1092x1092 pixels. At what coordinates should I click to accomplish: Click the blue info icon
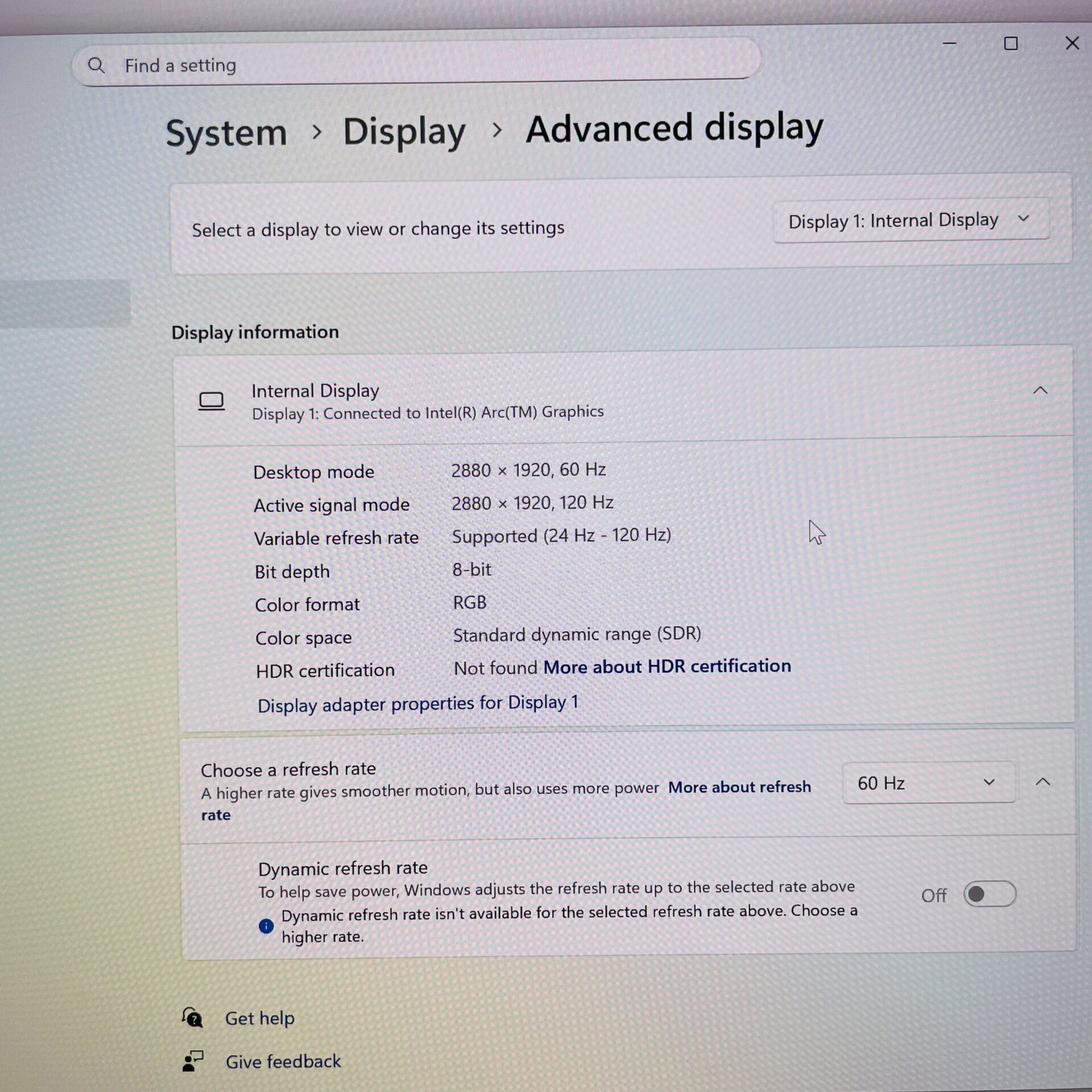coord(266,926)
